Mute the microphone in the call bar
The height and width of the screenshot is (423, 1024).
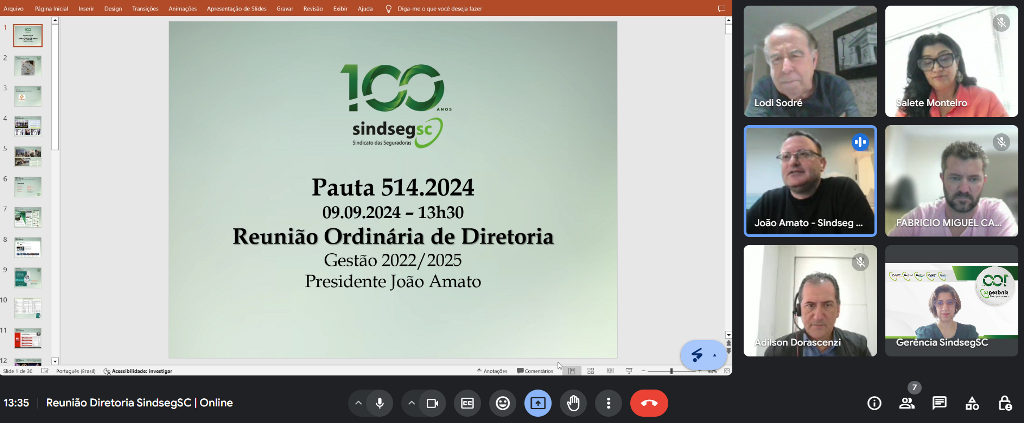pyautogui.click(x=379, y=403)
